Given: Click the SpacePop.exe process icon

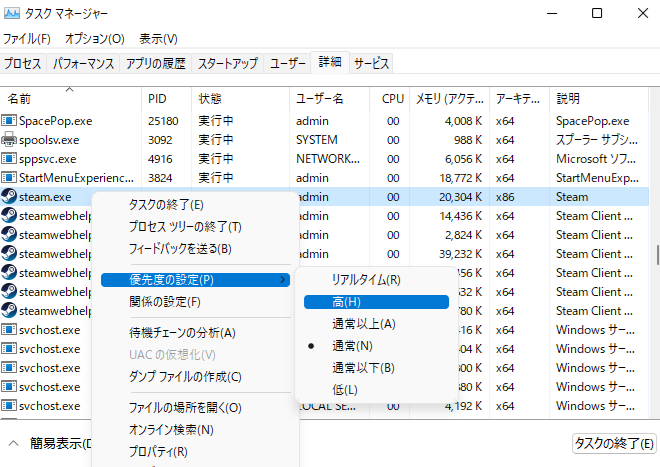Looking at the screenshot, I should [9, 121].
